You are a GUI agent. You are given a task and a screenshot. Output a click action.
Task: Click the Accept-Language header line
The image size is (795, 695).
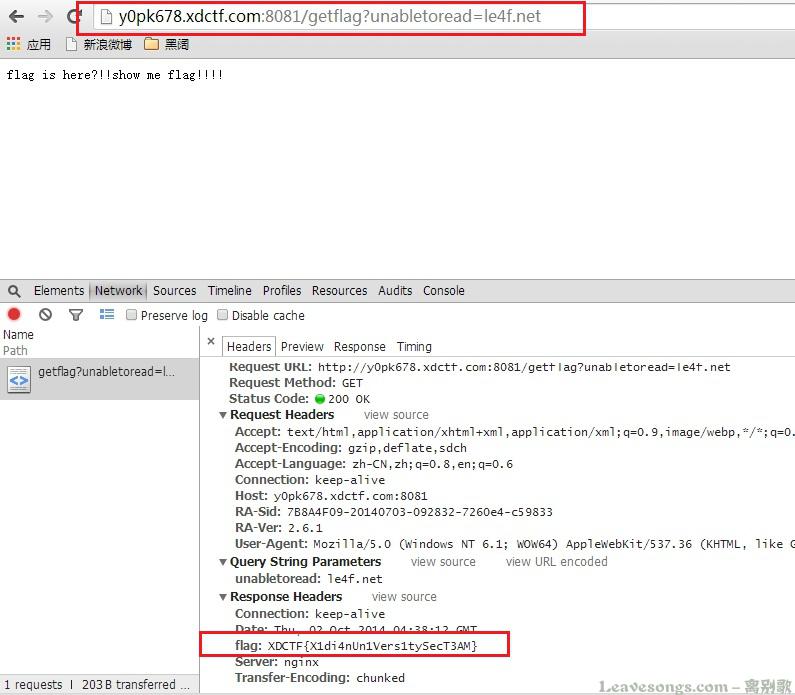[374, 464]
